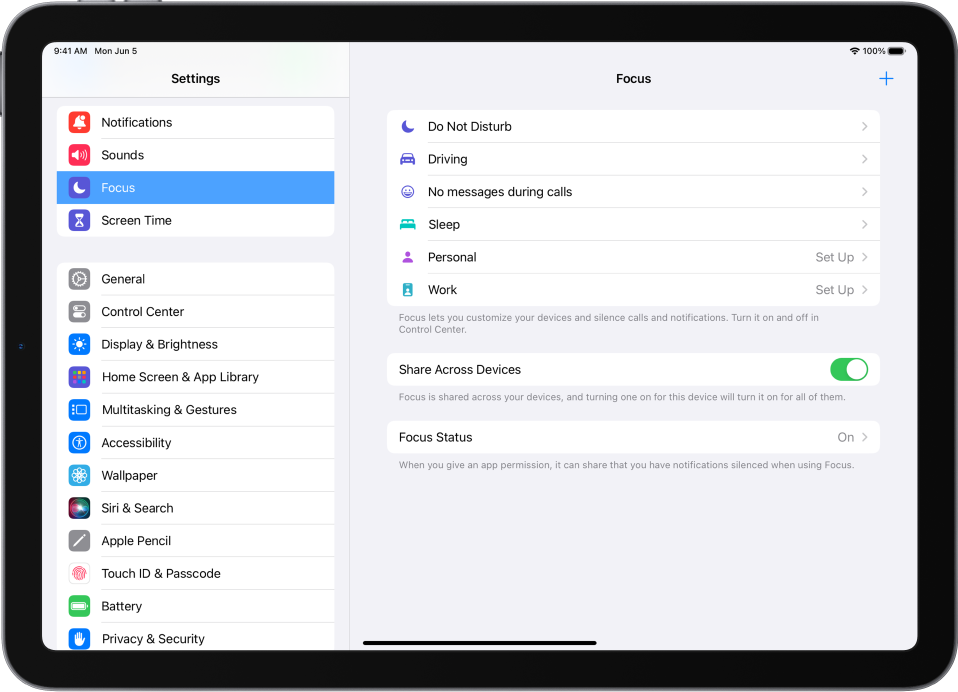Click the Touch ID & Passcode icon
The height and width of the screenshot is (692, 958).
tap(79, 573)
